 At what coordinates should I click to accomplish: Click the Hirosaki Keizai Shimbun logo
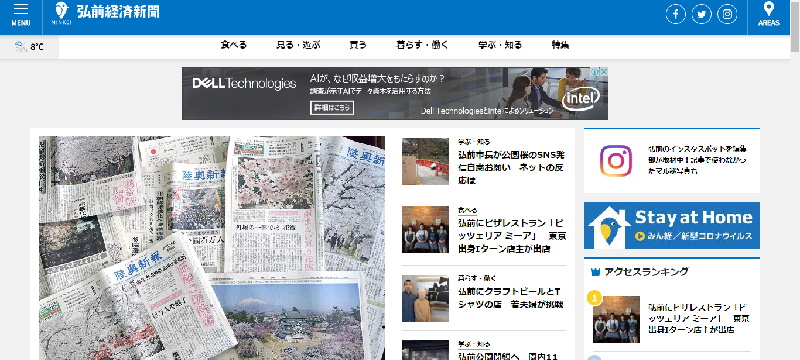[107, 13]
